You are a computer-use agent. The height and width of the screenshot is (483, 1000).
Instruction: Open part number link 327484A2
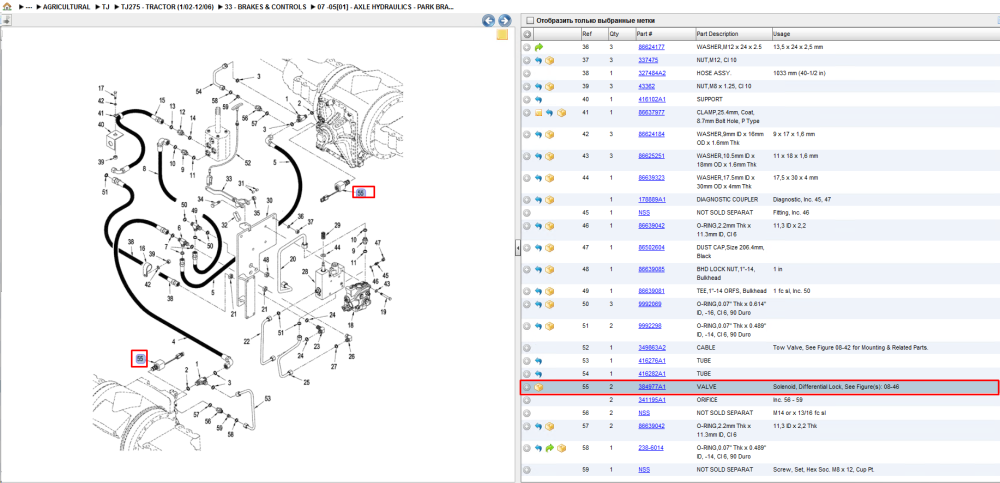[652, 73]
